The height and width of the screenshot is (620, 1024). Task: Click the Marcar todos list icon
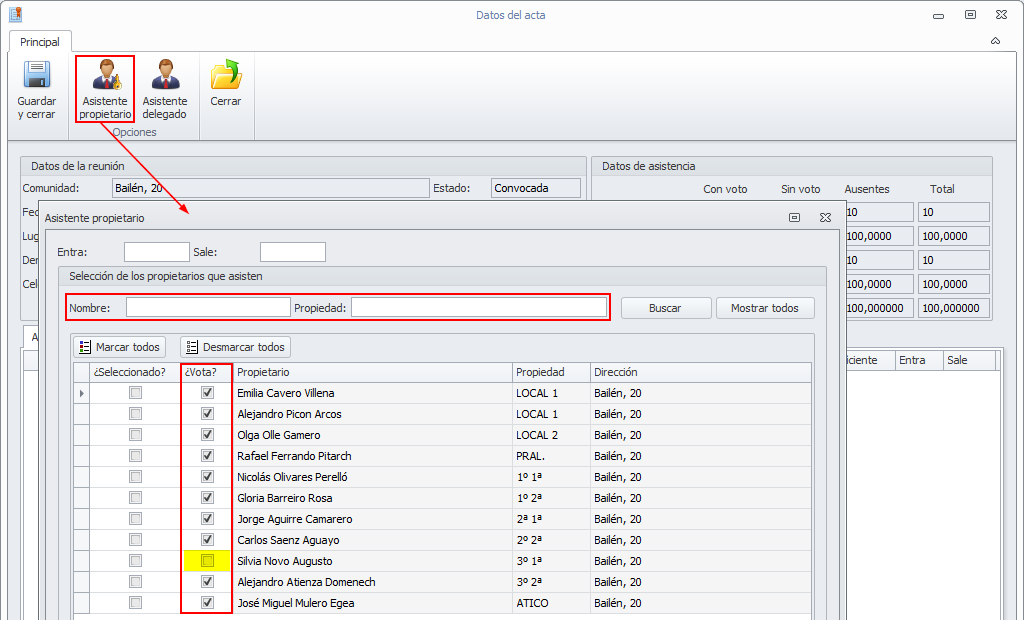85,347
